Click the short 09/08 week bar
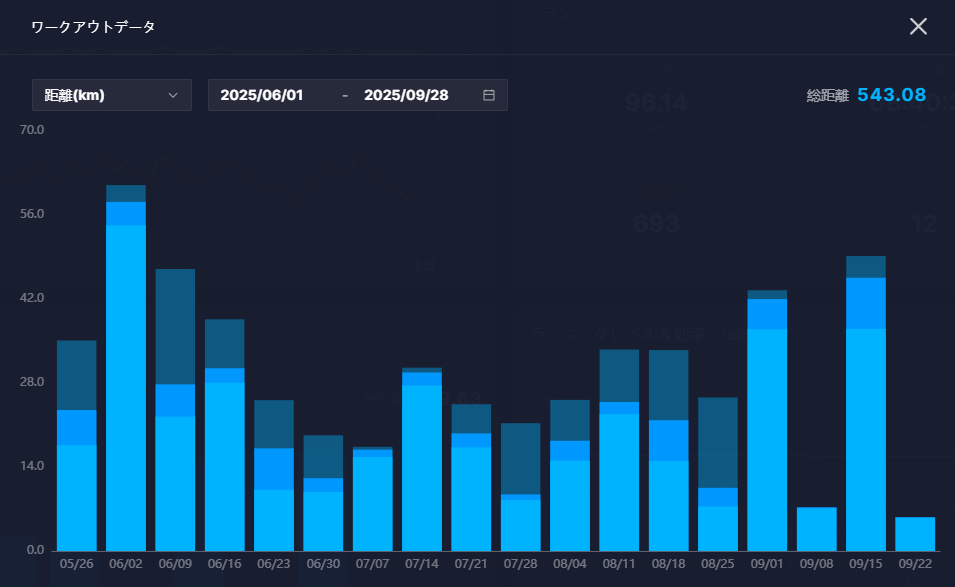955x587 pixels. 816,529
